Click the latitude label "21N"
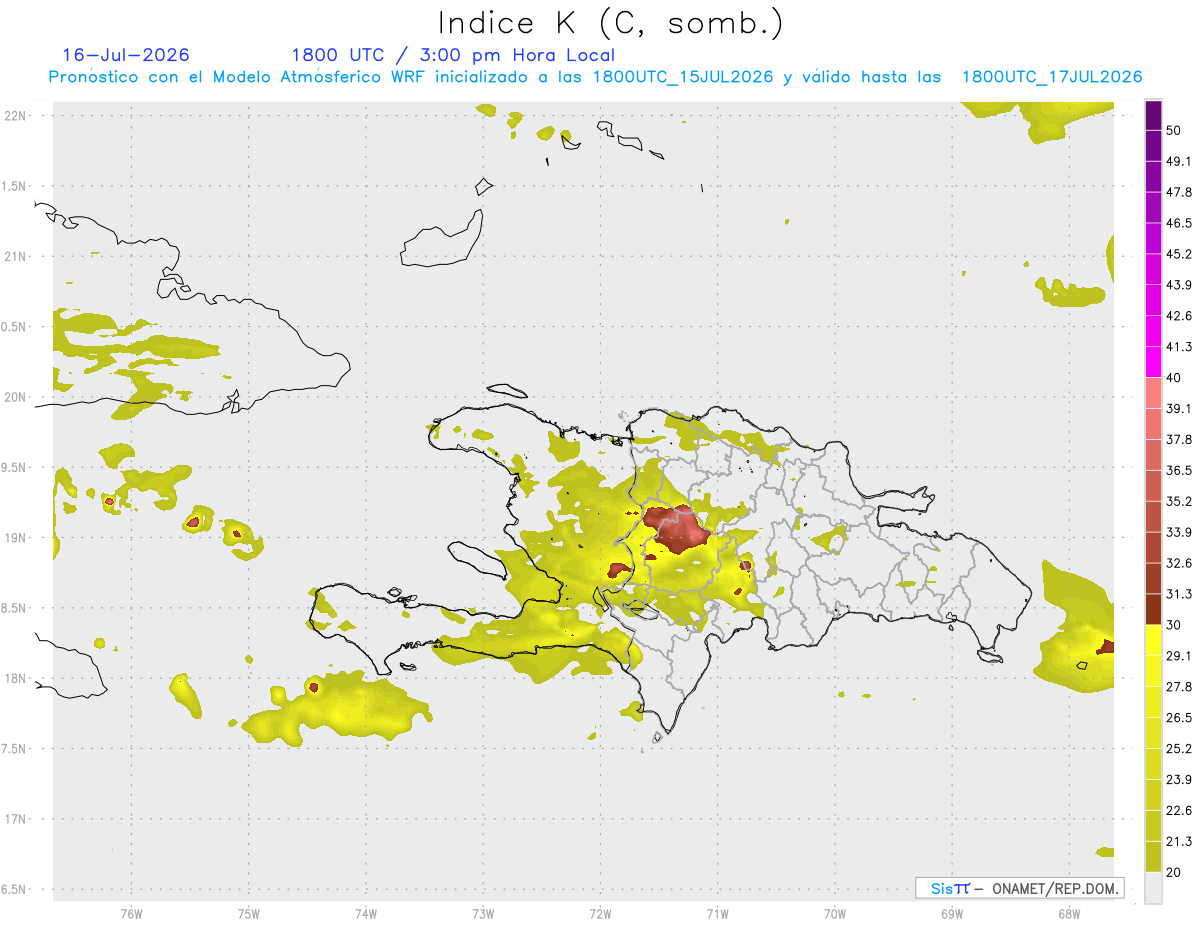Image resolution: width=1200 pixels, height=927 pixels. click(x=15, y=256)
